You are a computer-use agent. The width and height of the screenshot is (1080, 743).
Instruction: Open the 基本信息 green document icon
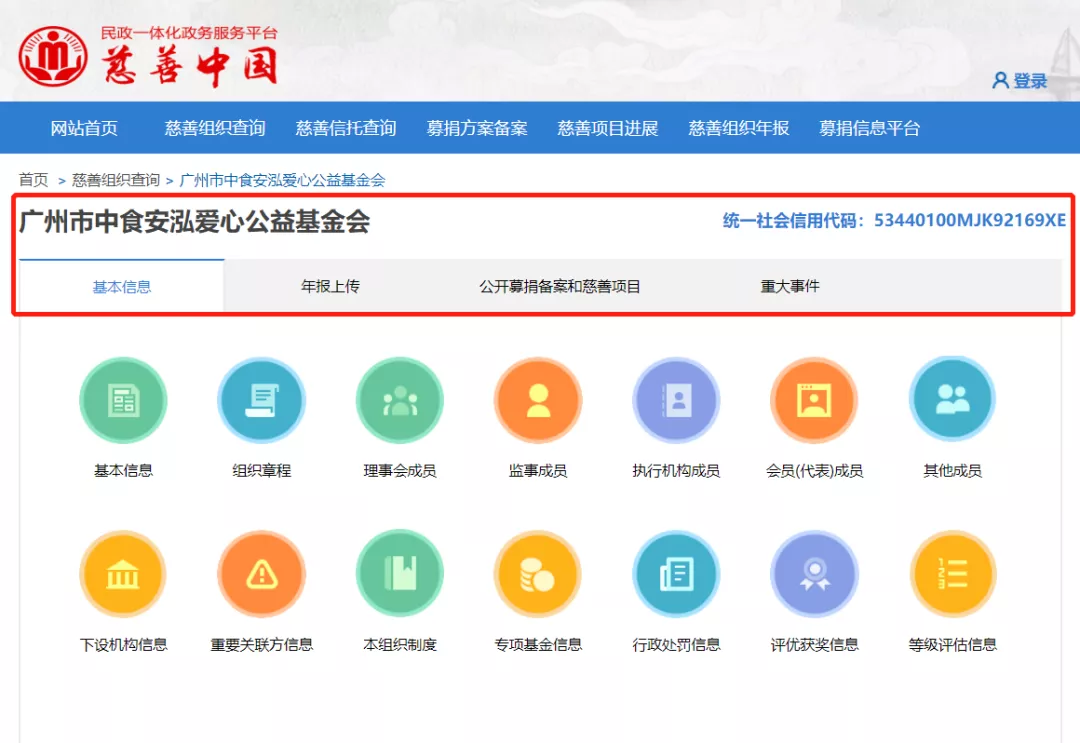pos(123,400)
